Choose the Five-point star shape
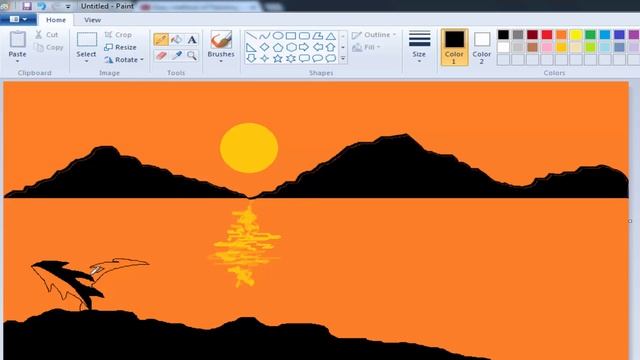The width and height of the screenshot is (640, 360). tap(278, 58)
